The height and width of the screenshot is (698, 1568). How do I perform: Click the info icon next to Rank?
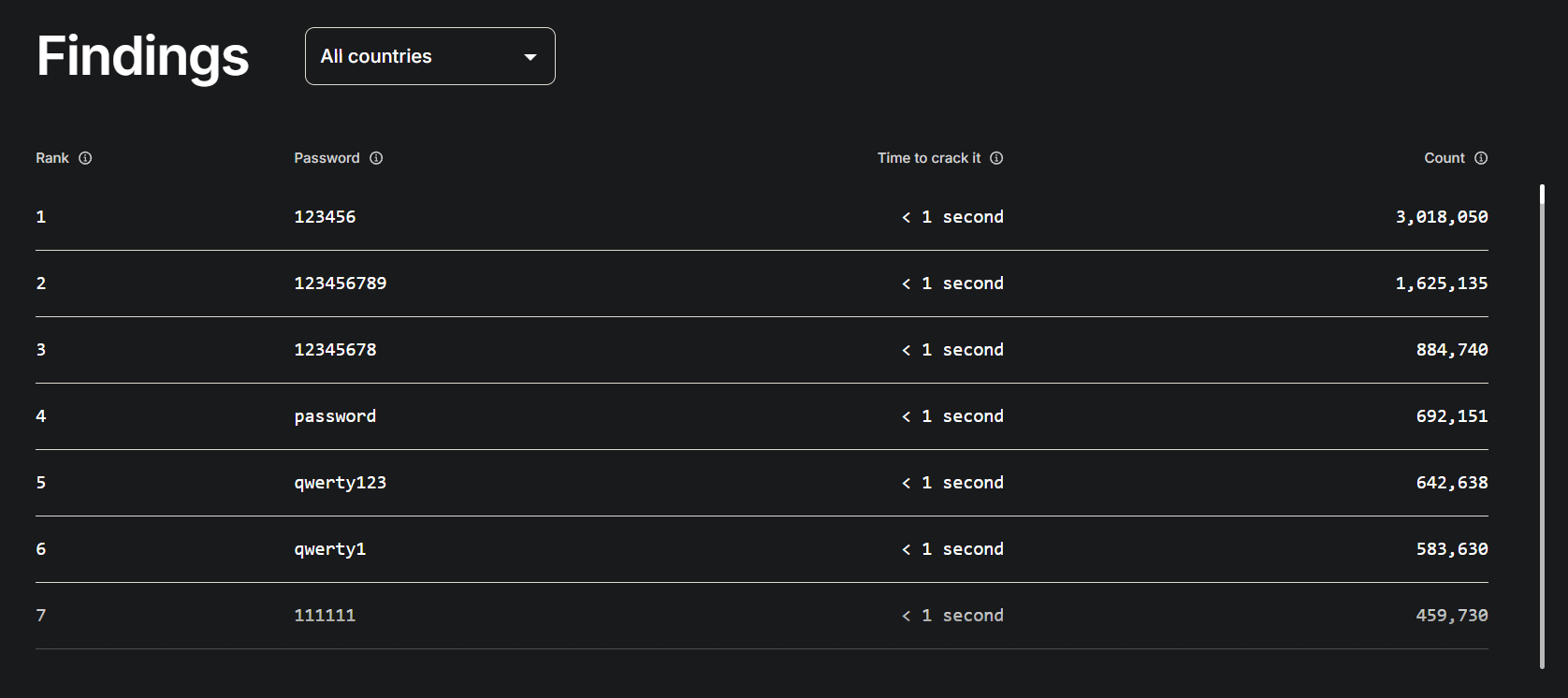pos(85,158)
